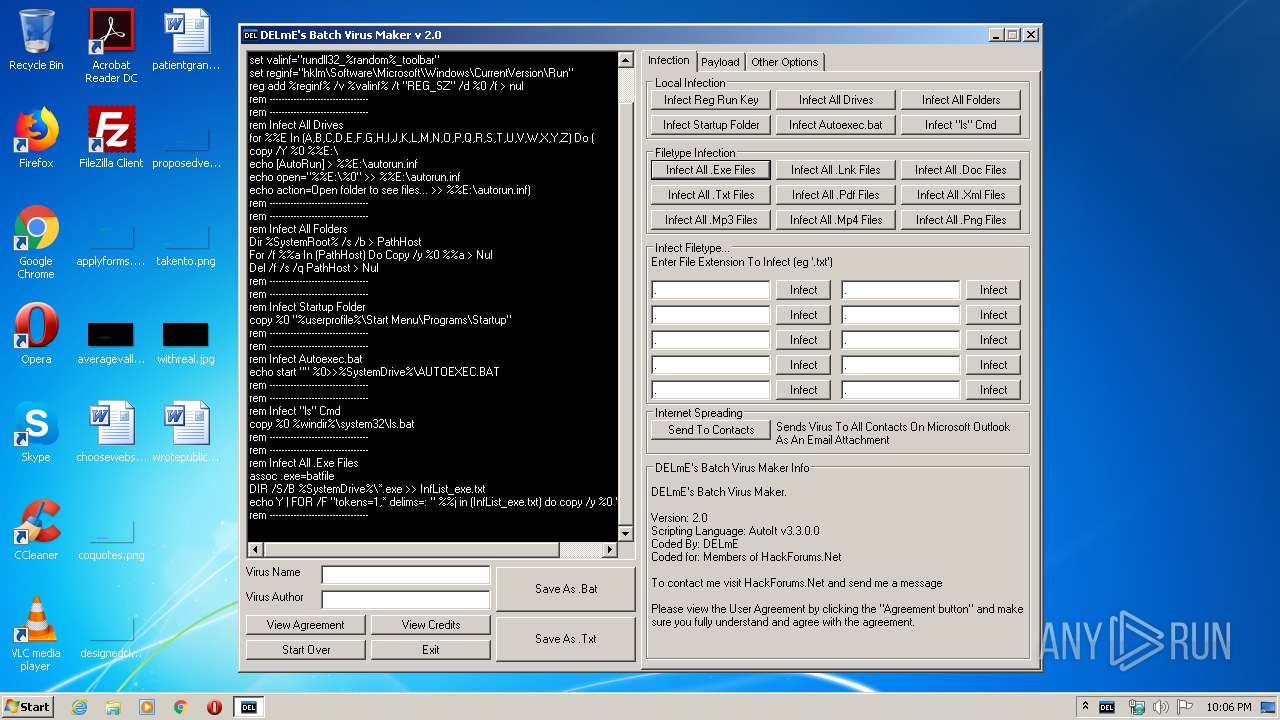The image size is (1280, 720).
Task: Open Google Chrome desktop shortcut
Action: click(x=36, y=243)
